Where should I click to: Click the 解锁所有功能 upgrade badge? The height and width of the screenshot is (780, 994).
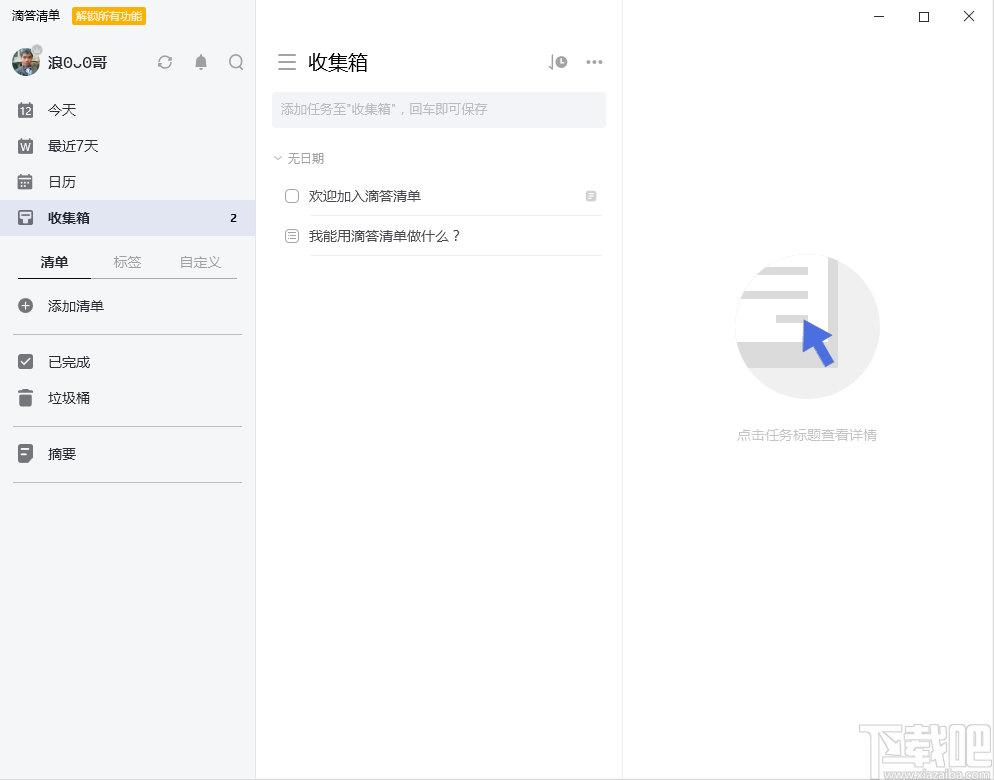(x=107, y=16)
